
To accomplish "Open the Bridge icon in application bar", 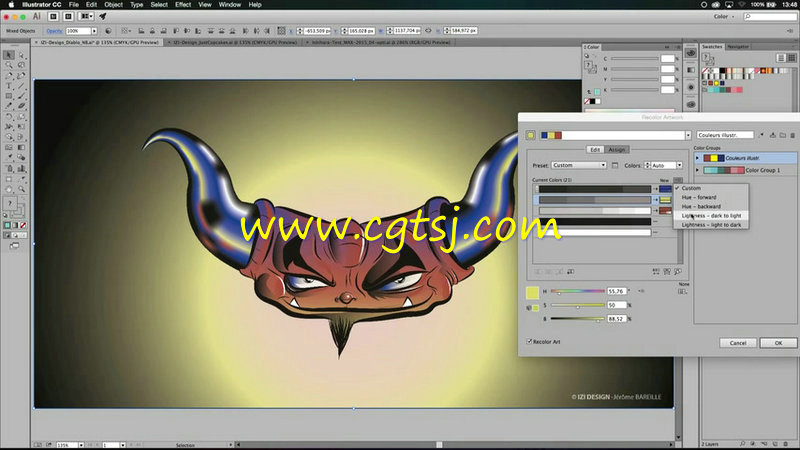I will pos(53,16).
